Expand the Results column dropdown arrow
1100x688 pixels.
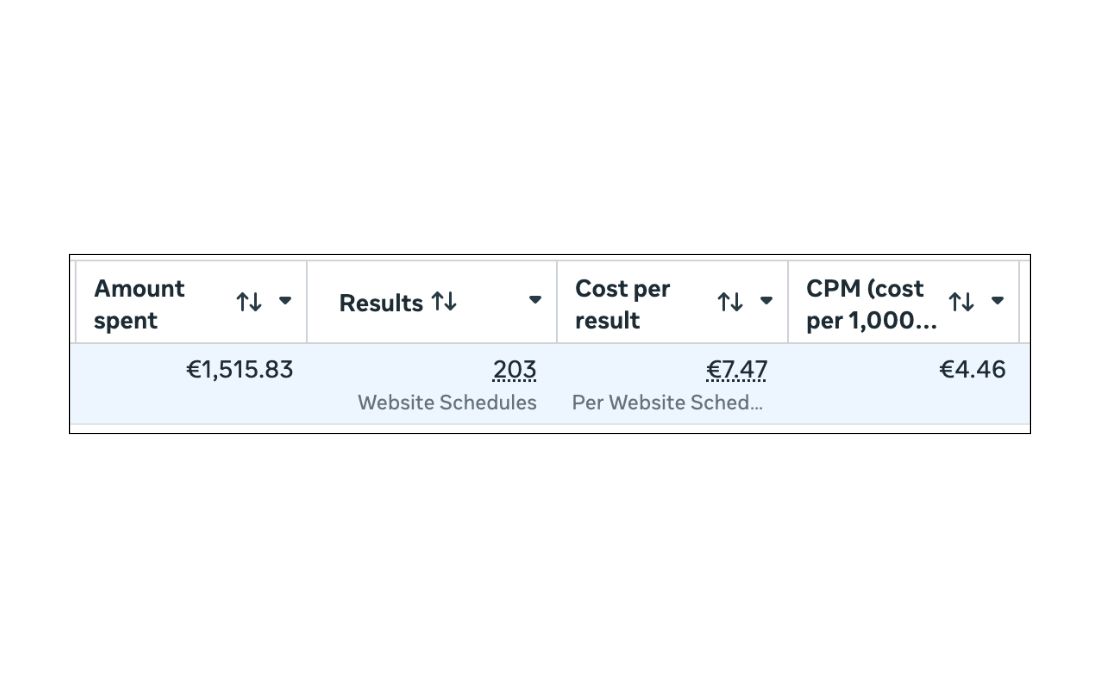(x=535, y=300)
